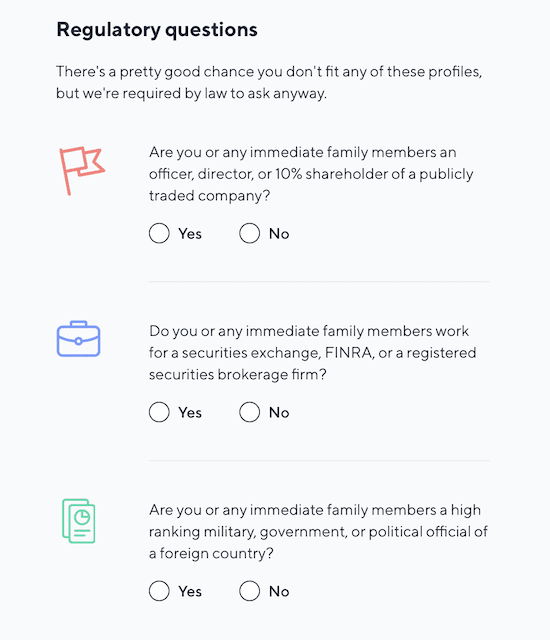Click the 'Yes' text label under shareholder question

[x=190, y=234]
